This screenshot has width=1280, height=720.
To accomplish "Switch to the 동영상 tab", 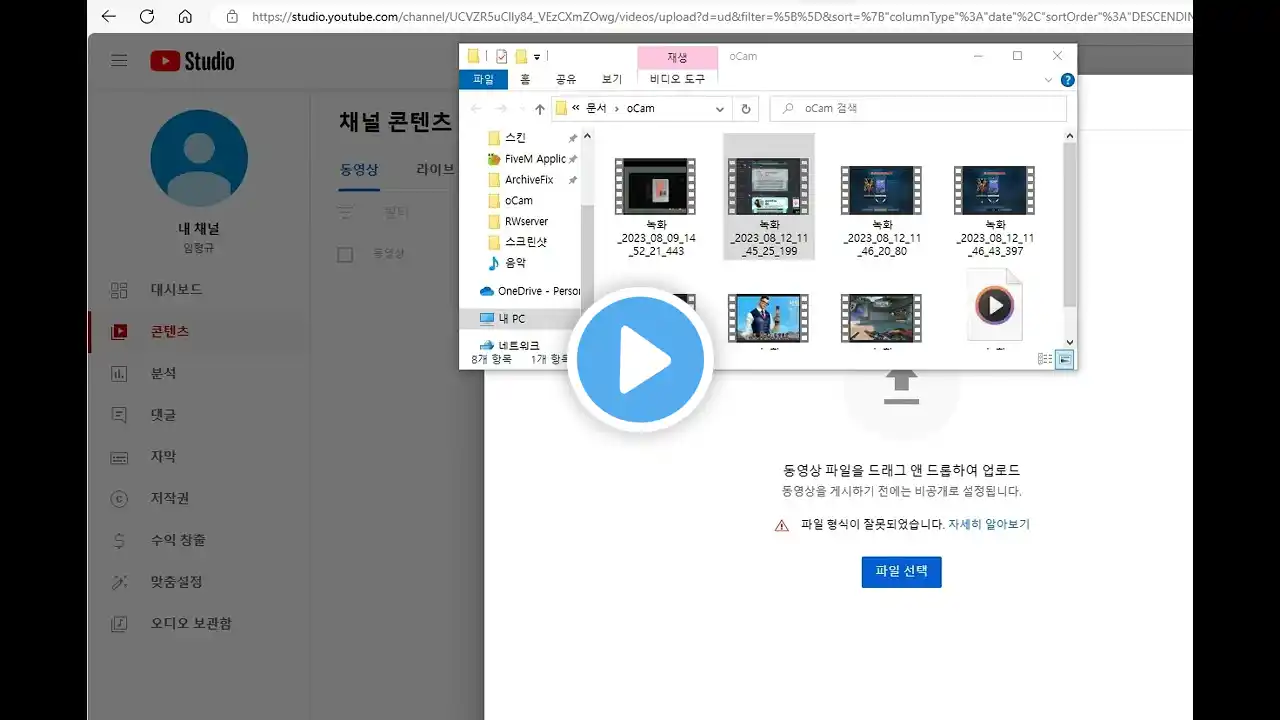I will point(359,170).
